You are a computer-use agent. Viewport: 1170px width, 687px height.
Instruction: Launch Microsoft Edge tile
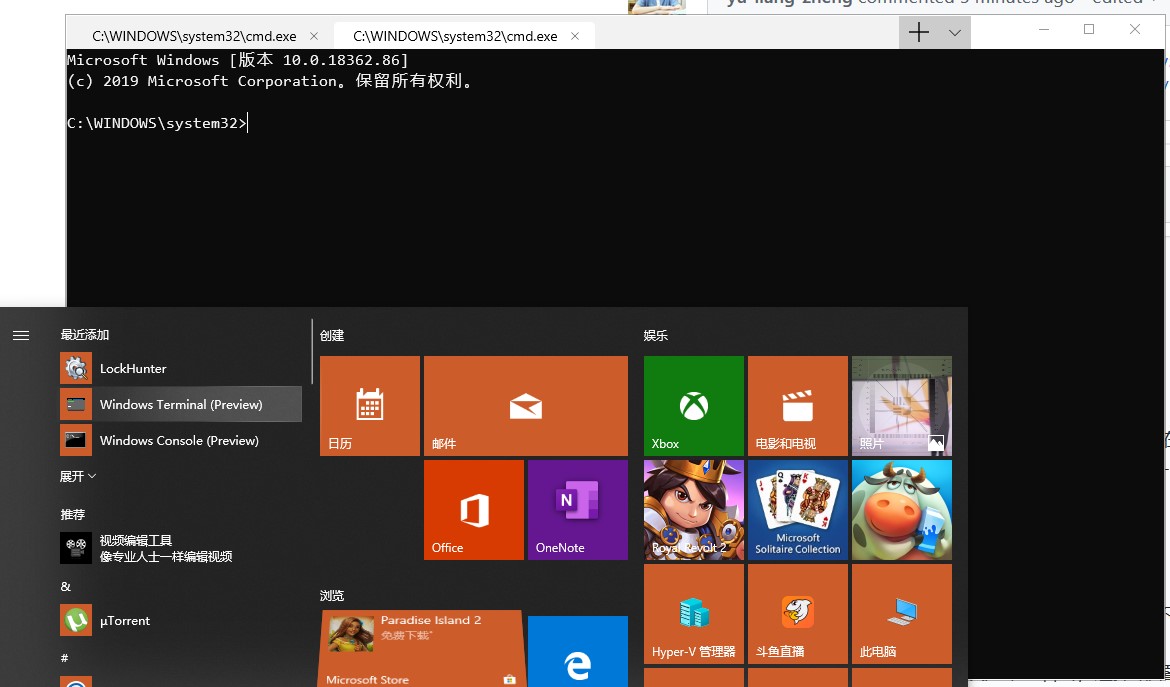point(578,651)
